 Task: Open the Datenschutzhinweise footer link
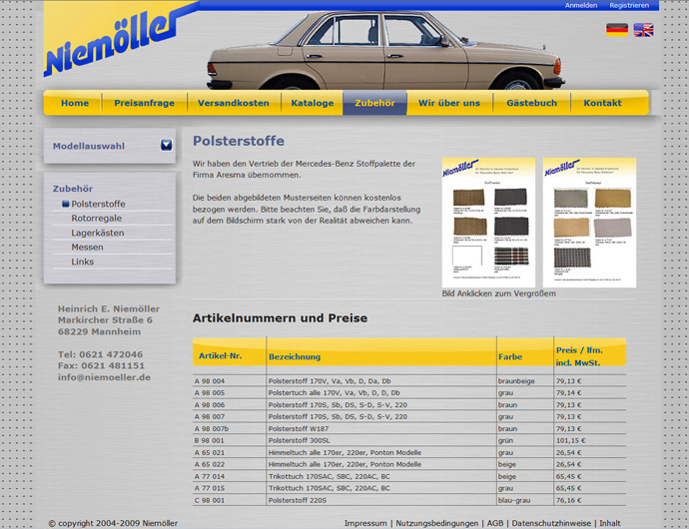tap(551, 523)
